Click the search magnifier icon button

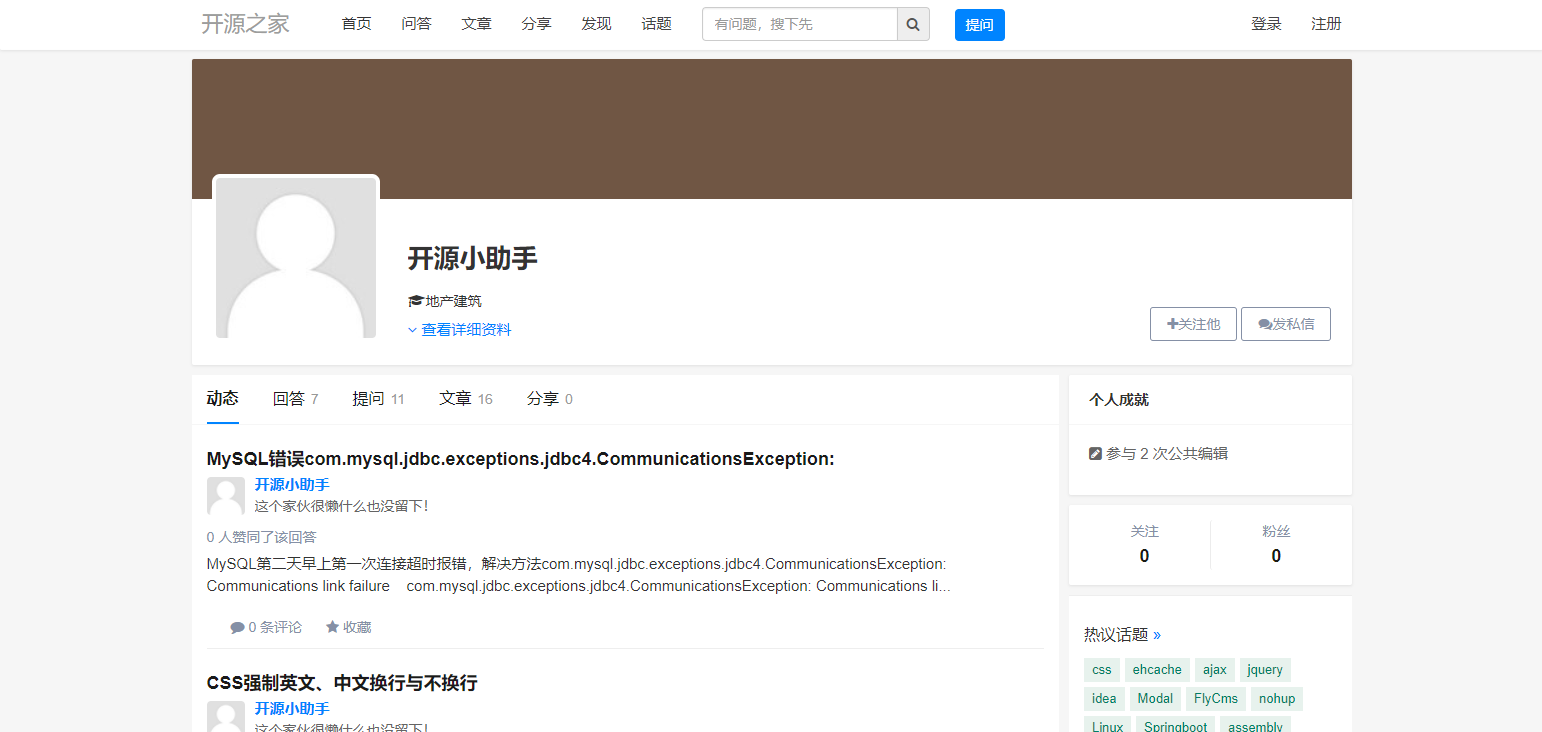913,24
